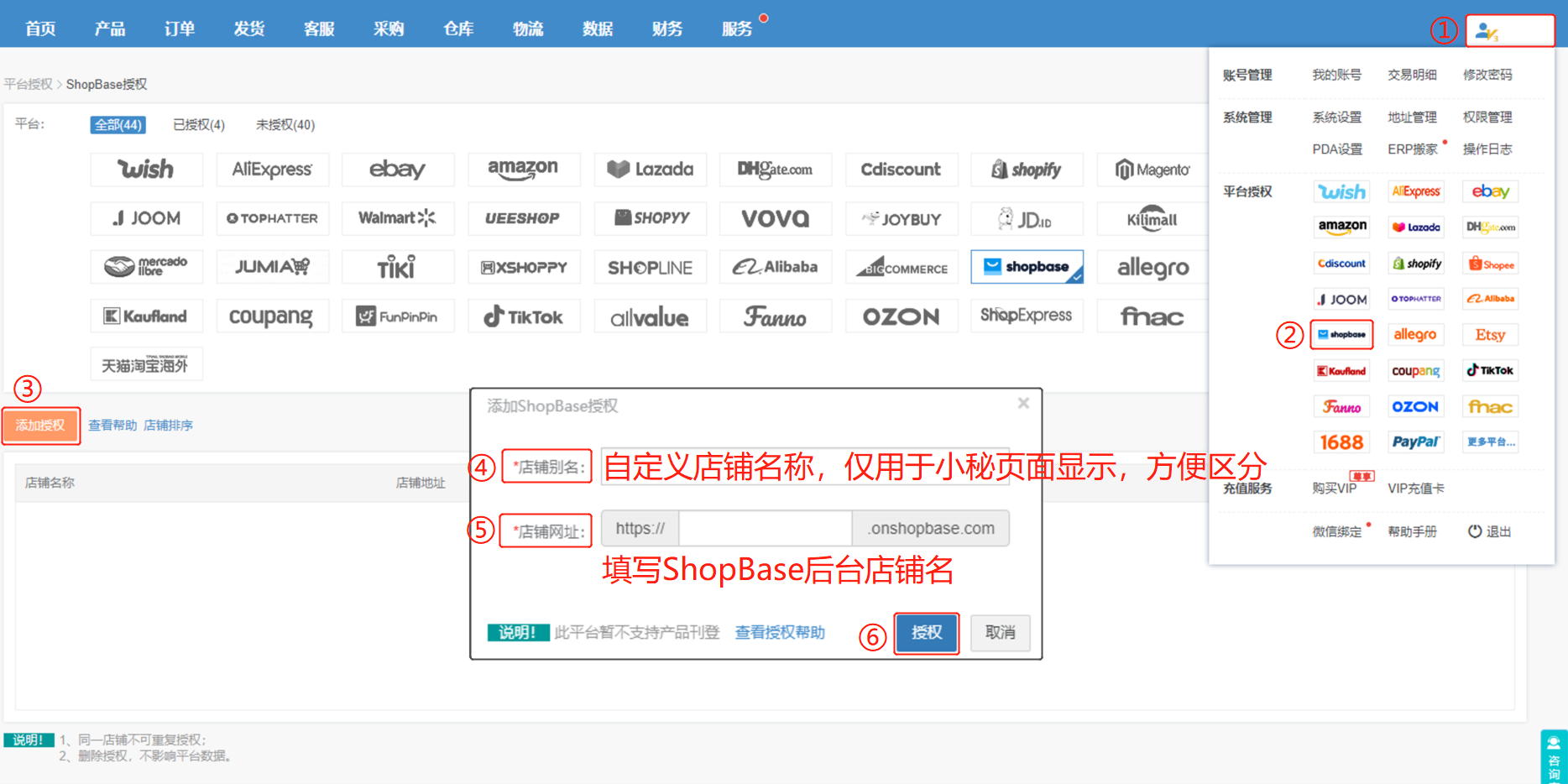This screenshot has width=1568, height=784.
Task: Open the user account icon in top bar
Action: (x=1487, y=32)
